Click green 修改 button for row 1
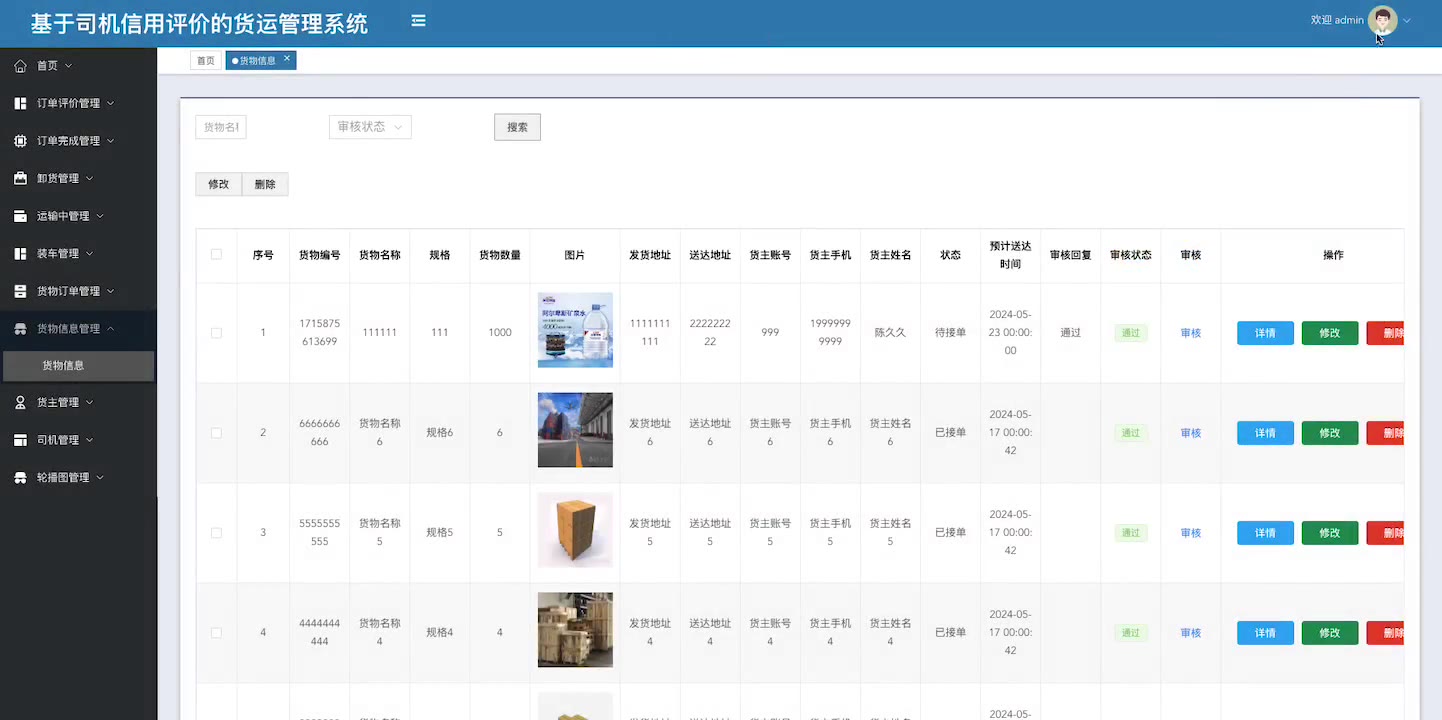 [1330, 333]
